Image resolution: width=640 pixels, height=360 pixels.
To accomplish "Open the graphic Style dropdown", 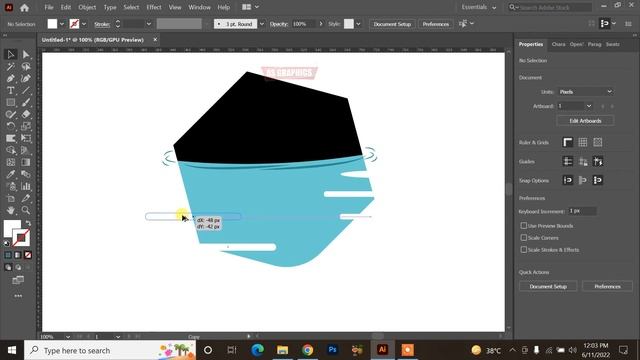I will (x=358, y=24).
